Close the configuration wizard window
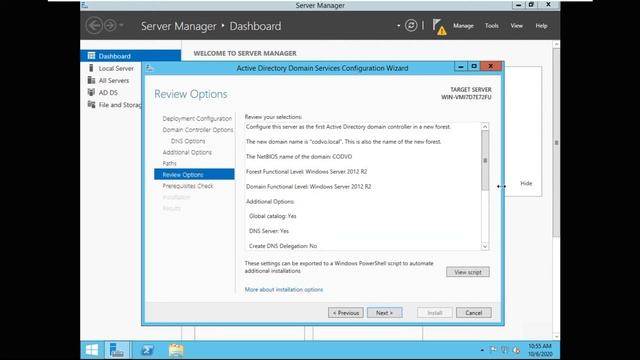The width and height of the screenshot is (640, 360). click(491, 66)
